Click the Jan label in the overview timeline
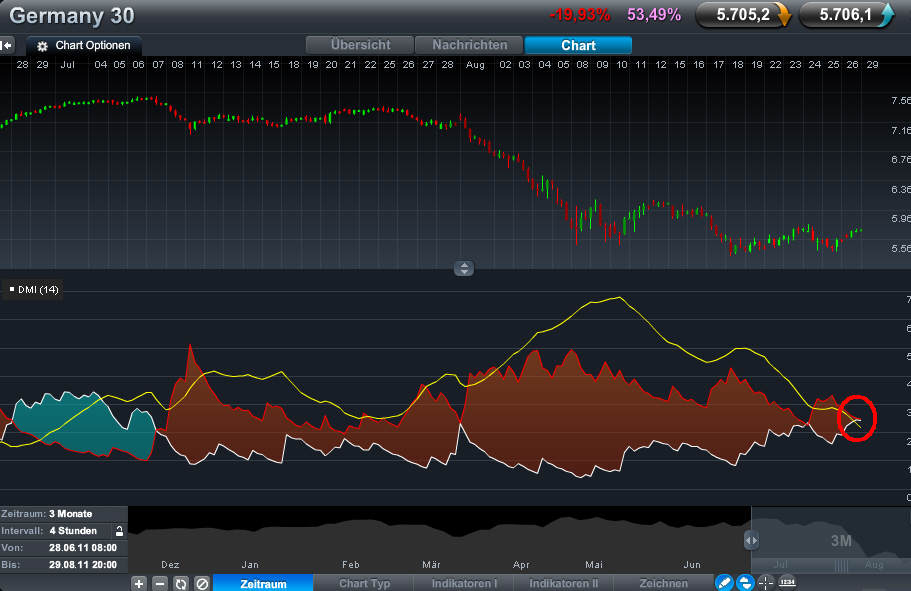This screenshot has height=591, width=911. [250, 564]
